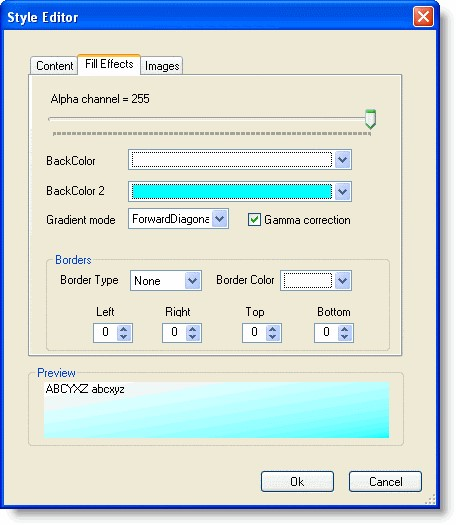Open the BackColor dropdown arrow
Image resolution: width=456 pixels, height=525 pixels.
(x=342, y=160)
